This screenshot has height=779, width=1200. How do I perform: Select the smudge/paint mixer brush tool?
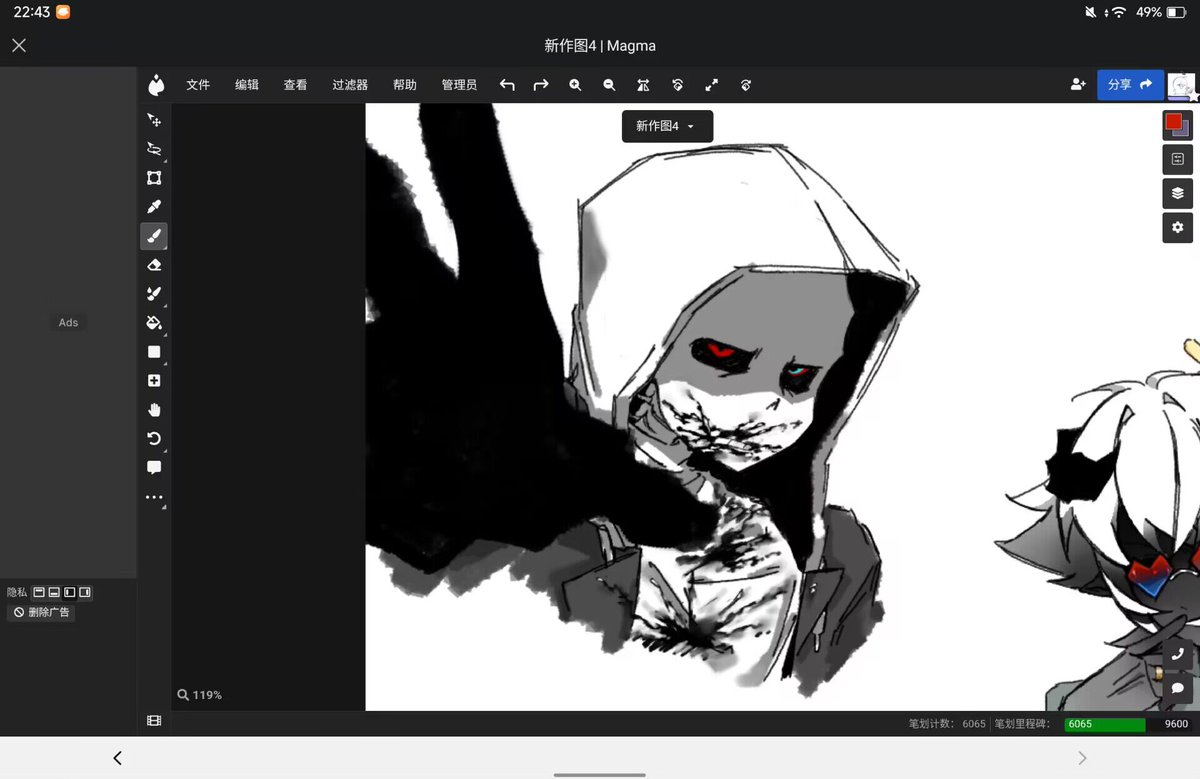154,294
